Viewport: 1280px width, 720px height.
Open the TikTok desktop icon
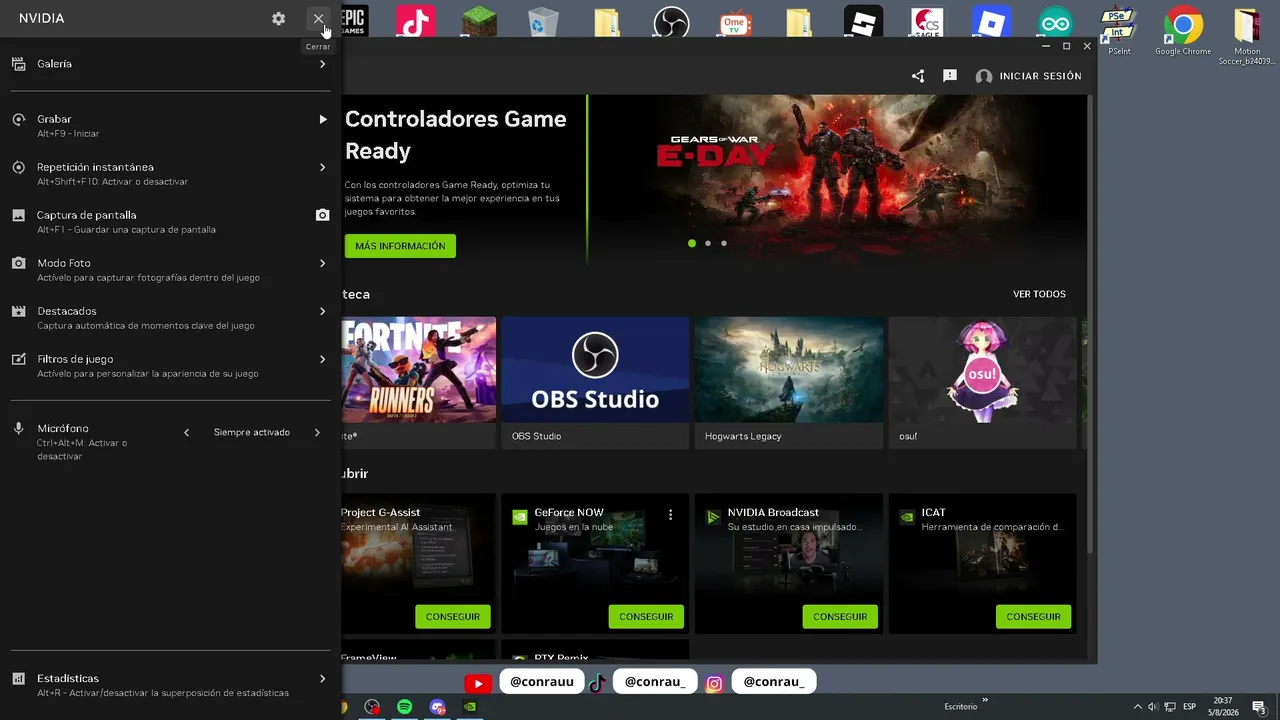coord(415,22)
